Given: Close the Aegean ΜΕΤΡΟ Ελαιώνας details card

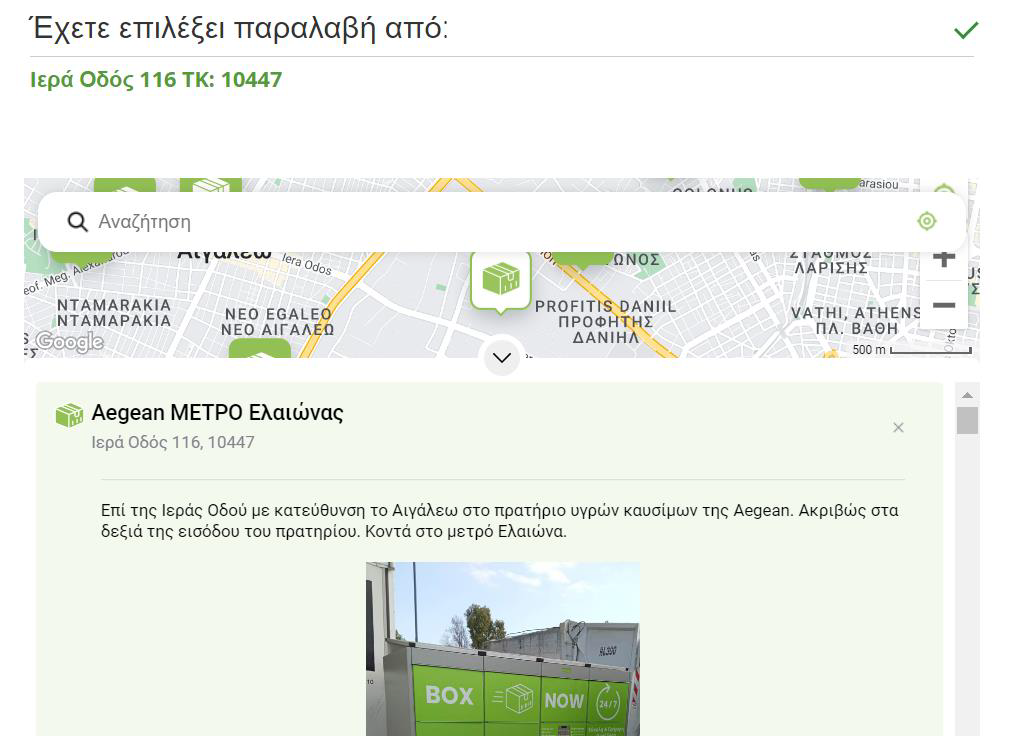Looking at the screenshot, I should pos(898,428).
